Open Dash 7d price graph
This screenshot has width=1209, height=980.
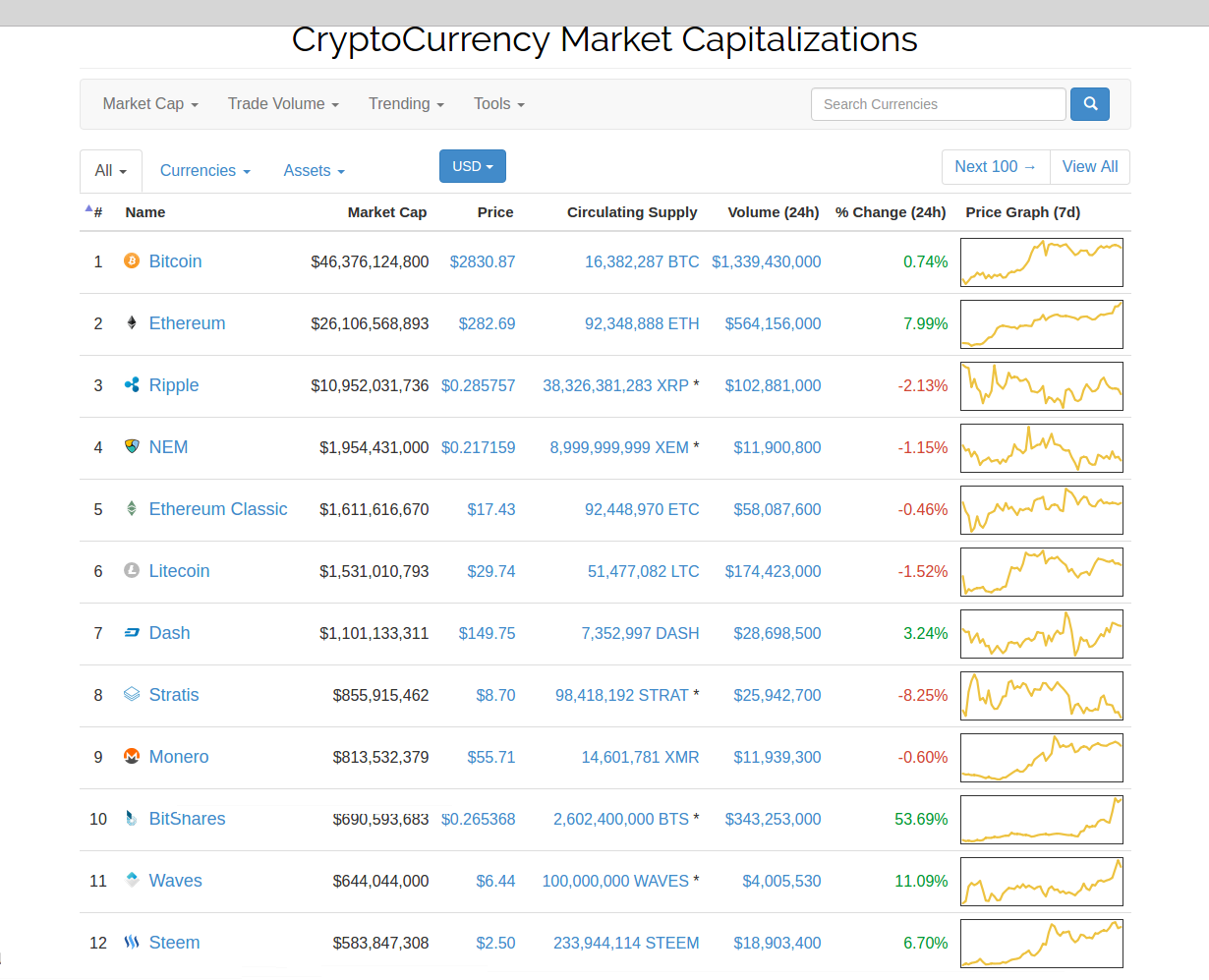(1042, 634)
